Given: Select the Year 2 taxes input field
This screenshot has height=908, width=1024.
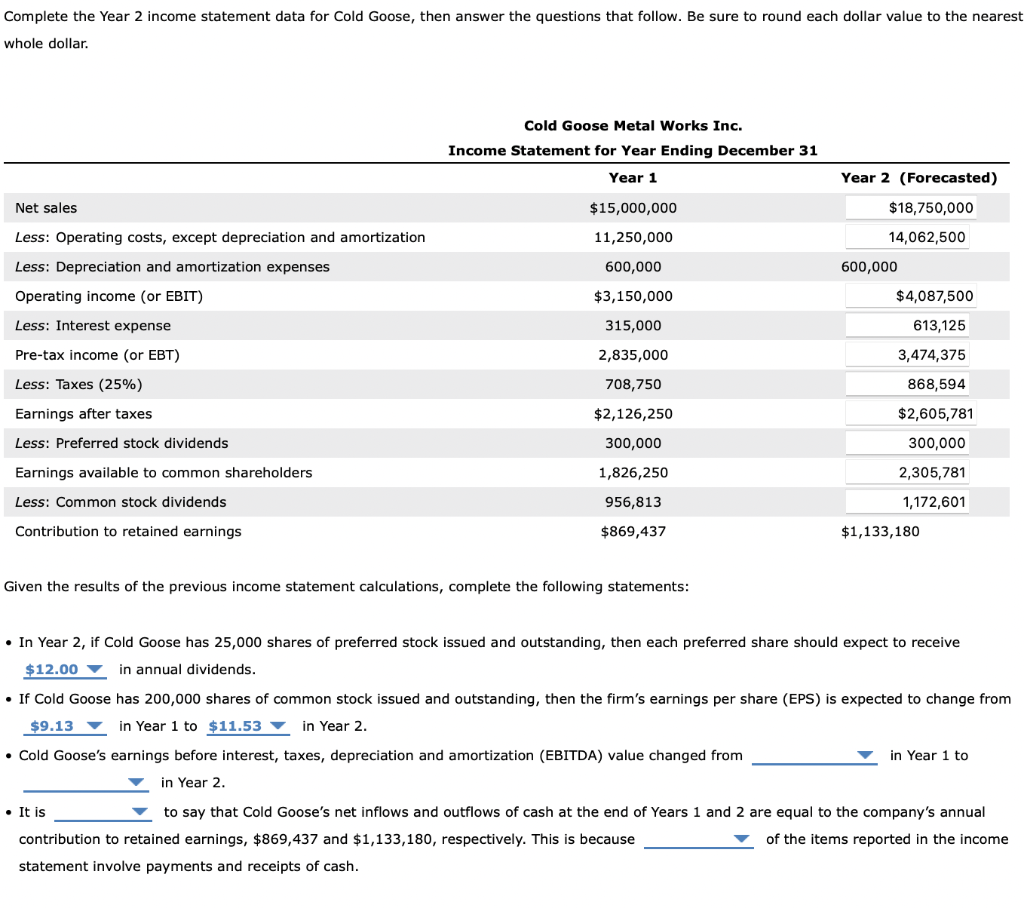Looking at the screenshot, I should coord(911,383).
